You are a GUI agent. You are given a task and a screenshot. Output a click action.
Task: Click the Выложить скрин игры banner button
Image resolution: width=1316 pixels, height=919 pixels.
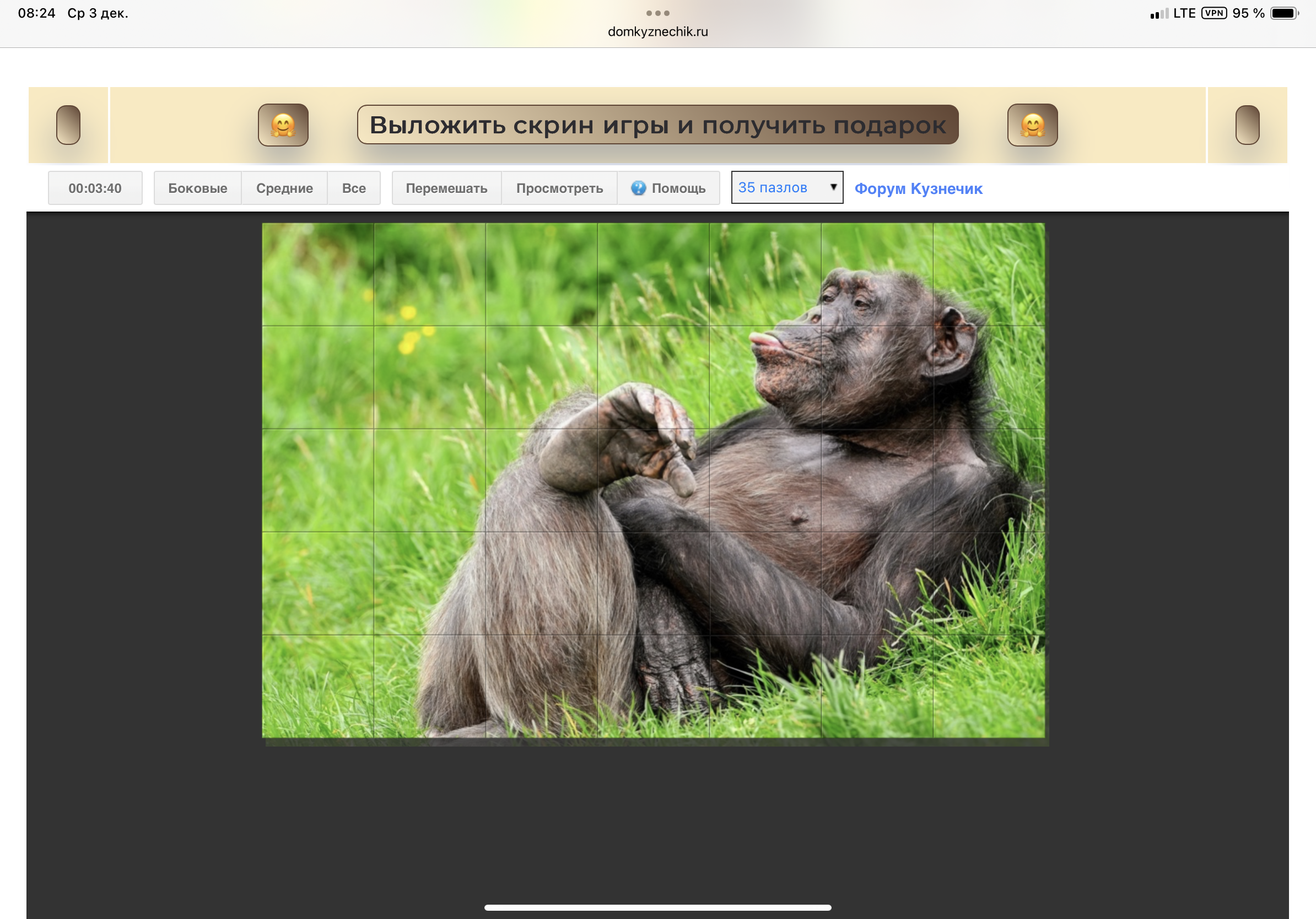(657, 125)
